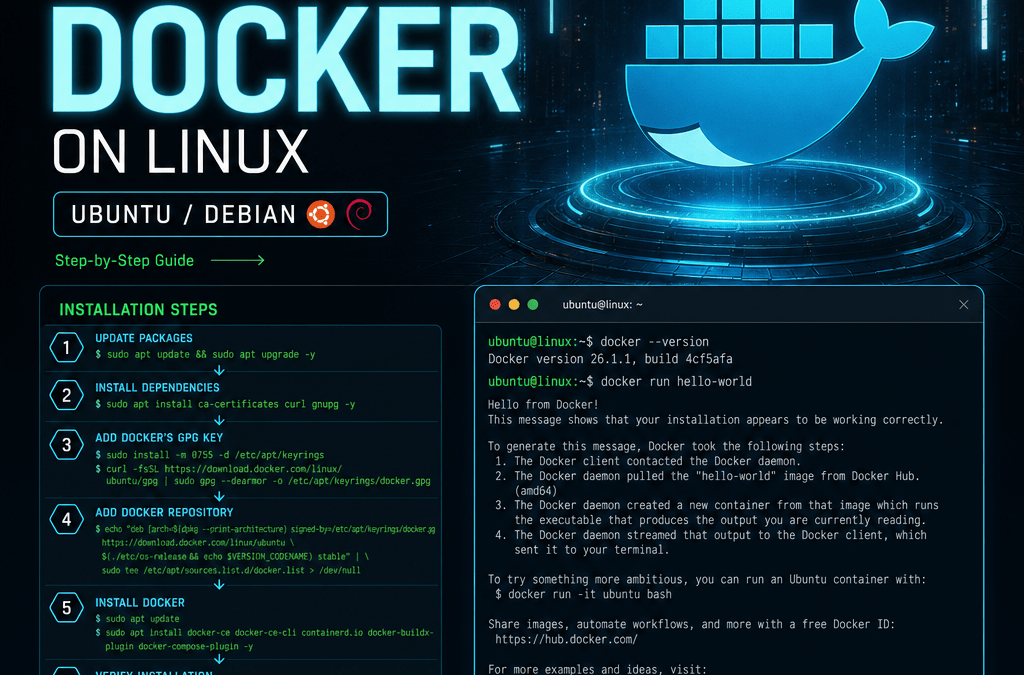Viewport: 1024px width, 675px height.
Task: Click the Hello from Docker! line
Action: coord(543,405)
